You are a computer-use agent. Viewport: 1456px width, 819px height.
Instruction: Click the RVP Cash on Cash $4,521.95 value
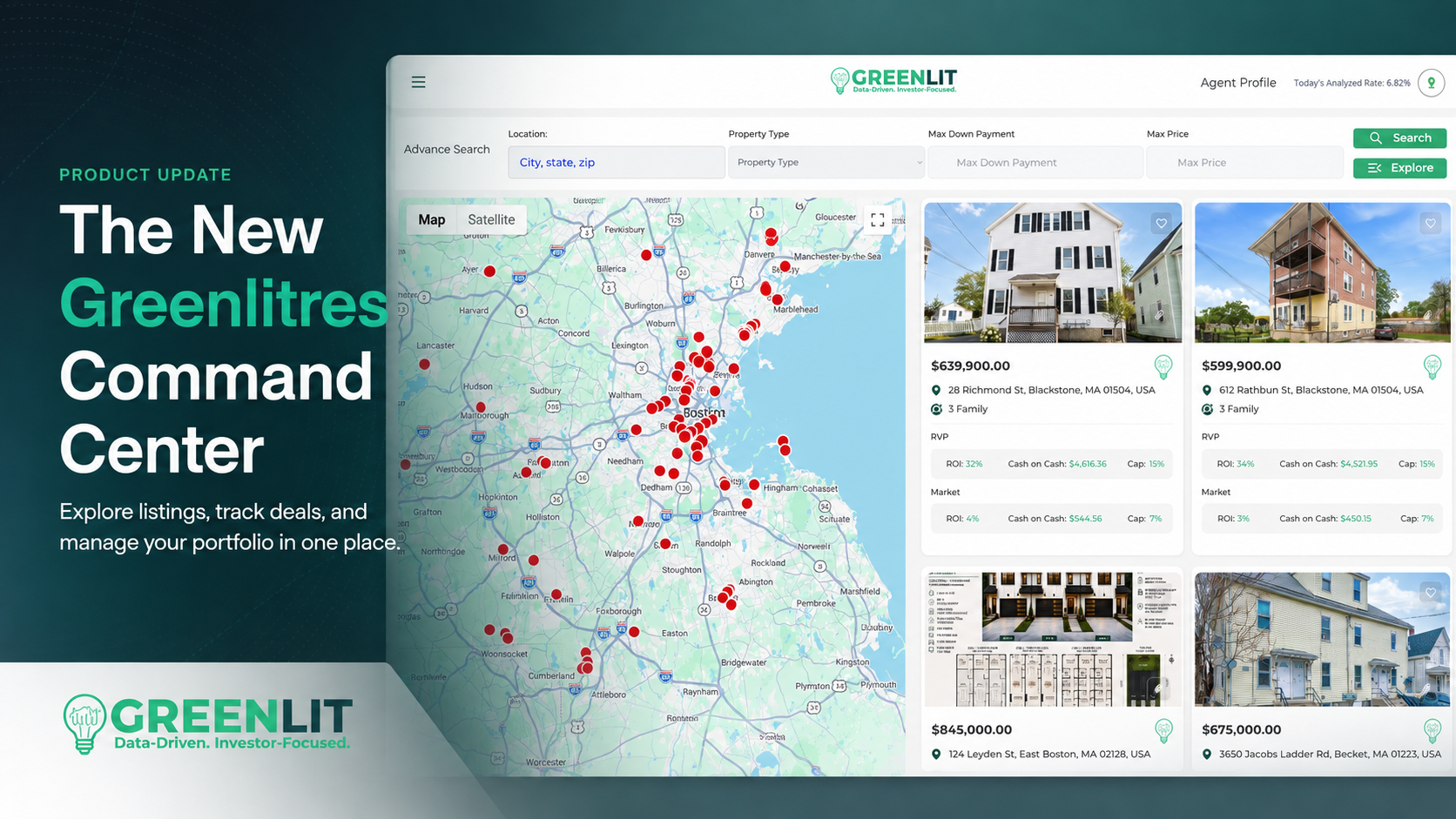point(1358,464)
